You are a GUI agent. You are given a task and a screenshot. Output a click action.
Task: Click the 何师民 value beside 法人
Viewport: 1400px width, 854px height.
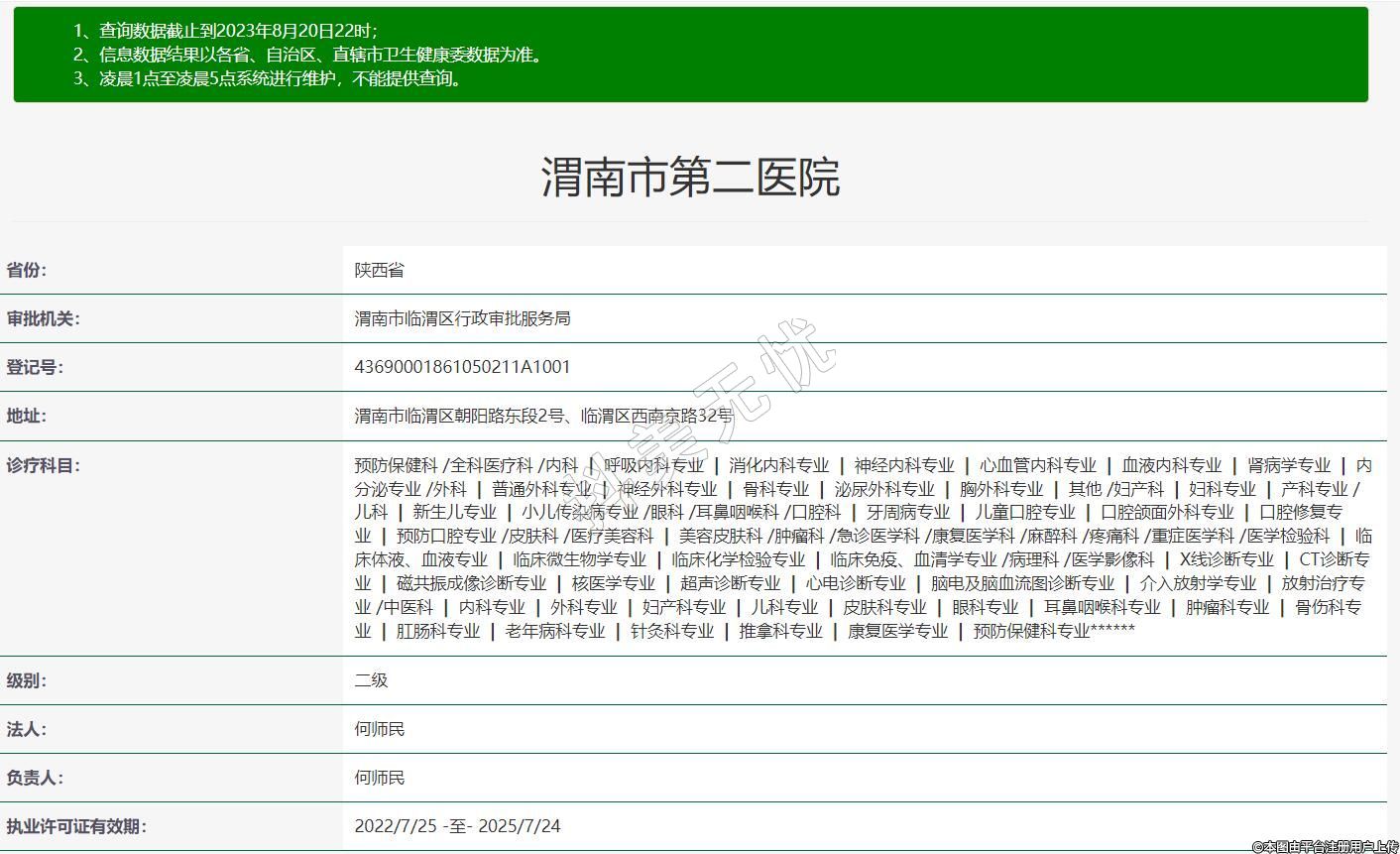tap(380, 729)
